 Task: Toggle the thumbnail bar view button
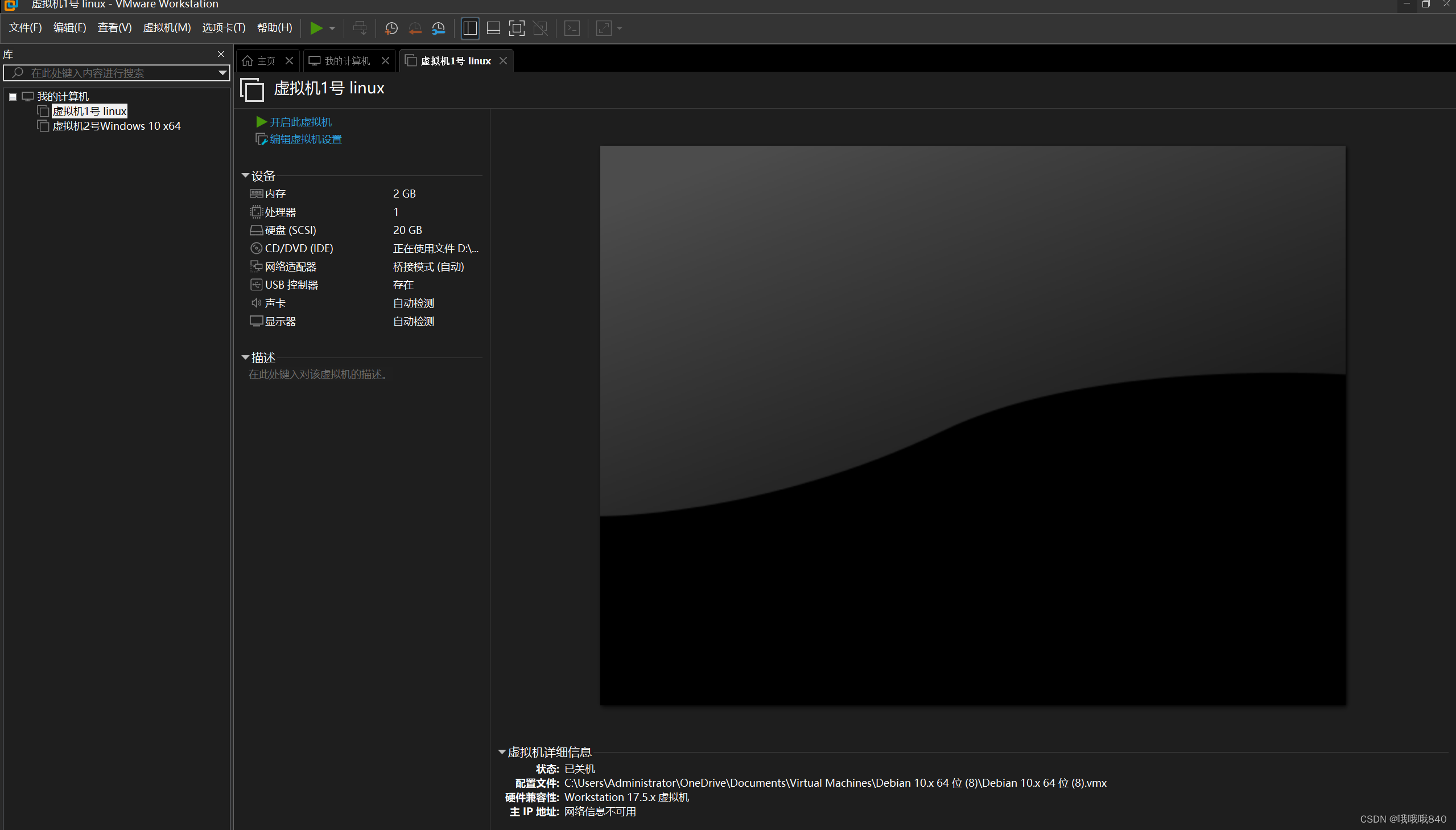493,28
